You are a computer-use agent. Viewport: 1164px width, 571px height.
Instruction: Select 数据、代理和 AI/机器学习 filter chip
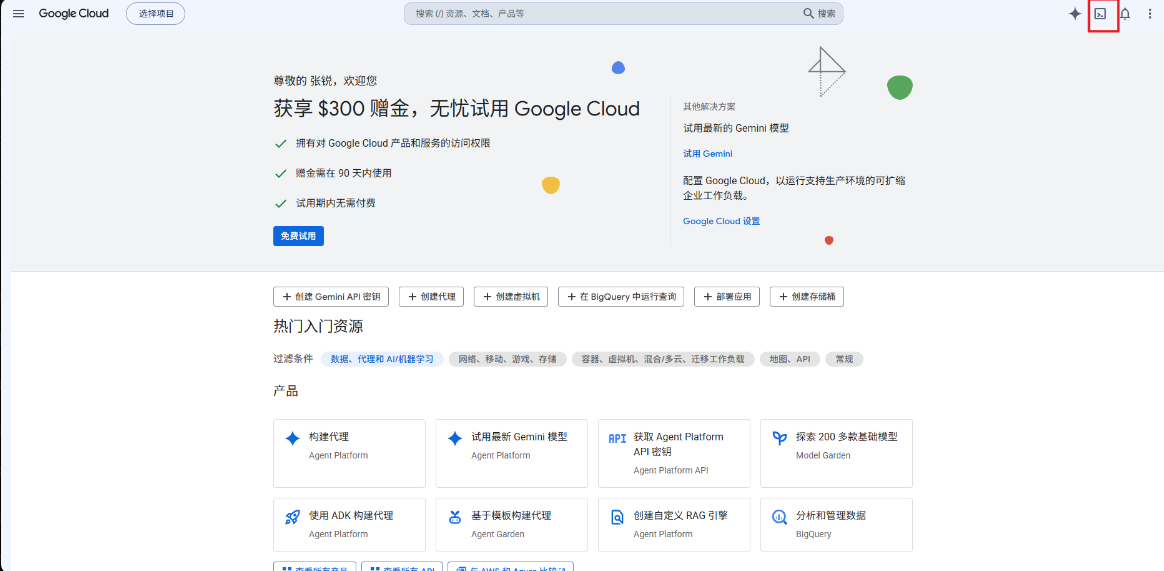382,359
